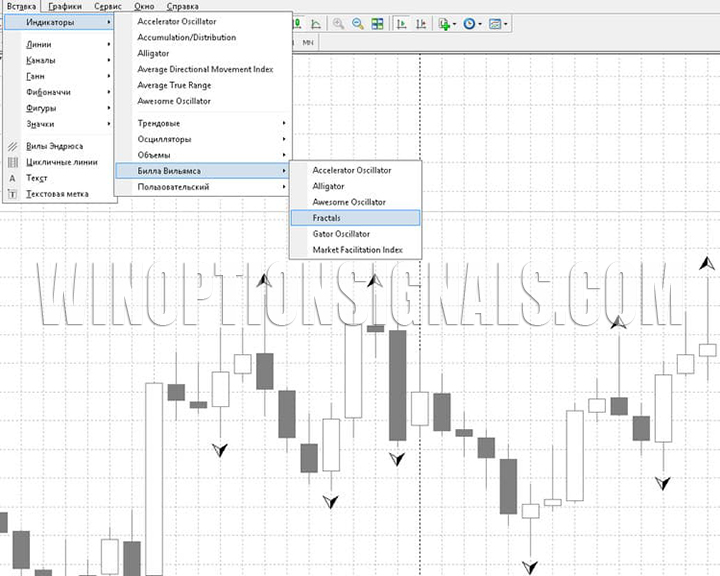This screenshot has height=576, width=720.
Task: Select Цикличные линии tool
Action: (x=59, y=162)
